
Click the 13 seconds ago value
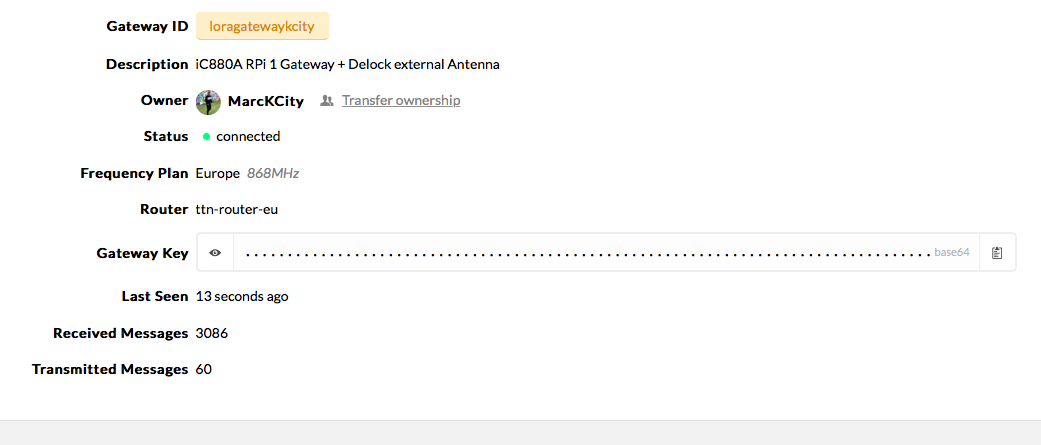[x=242, y=297]
